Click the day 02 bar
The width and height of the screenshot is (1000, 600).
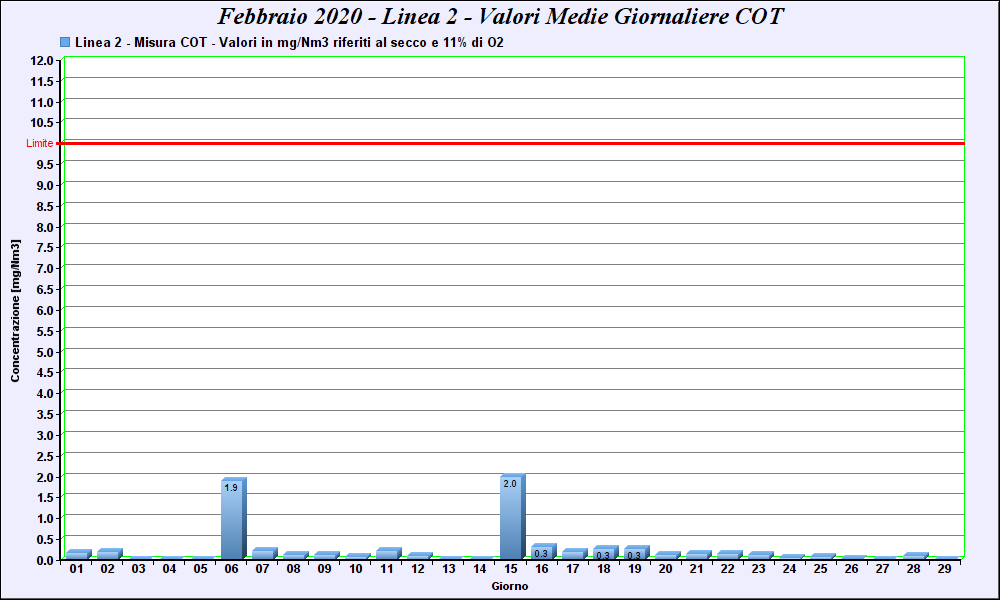click(110, 553)
